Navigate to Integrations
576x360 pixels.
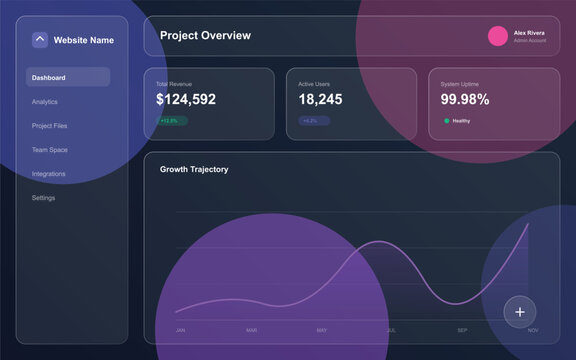click(48, 174)
